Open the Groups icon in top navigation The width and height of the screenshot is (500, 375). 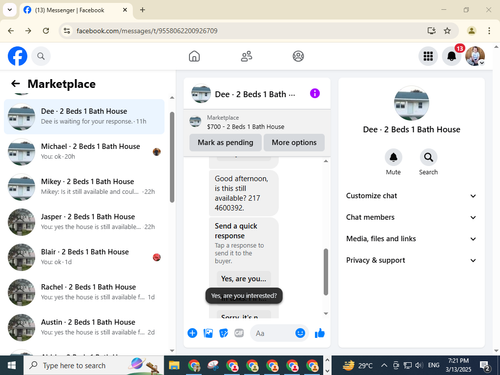tap(298, 56)
